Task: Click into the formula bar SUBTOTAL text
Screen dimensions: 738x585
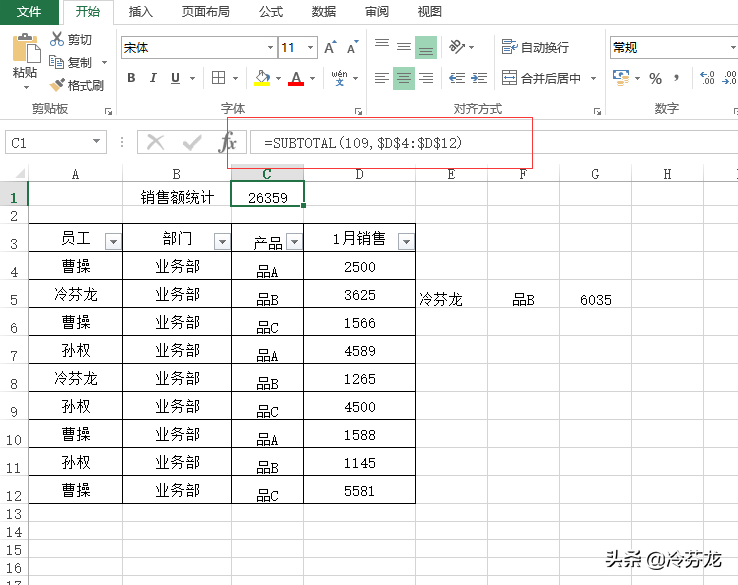Action: point(363,143)
